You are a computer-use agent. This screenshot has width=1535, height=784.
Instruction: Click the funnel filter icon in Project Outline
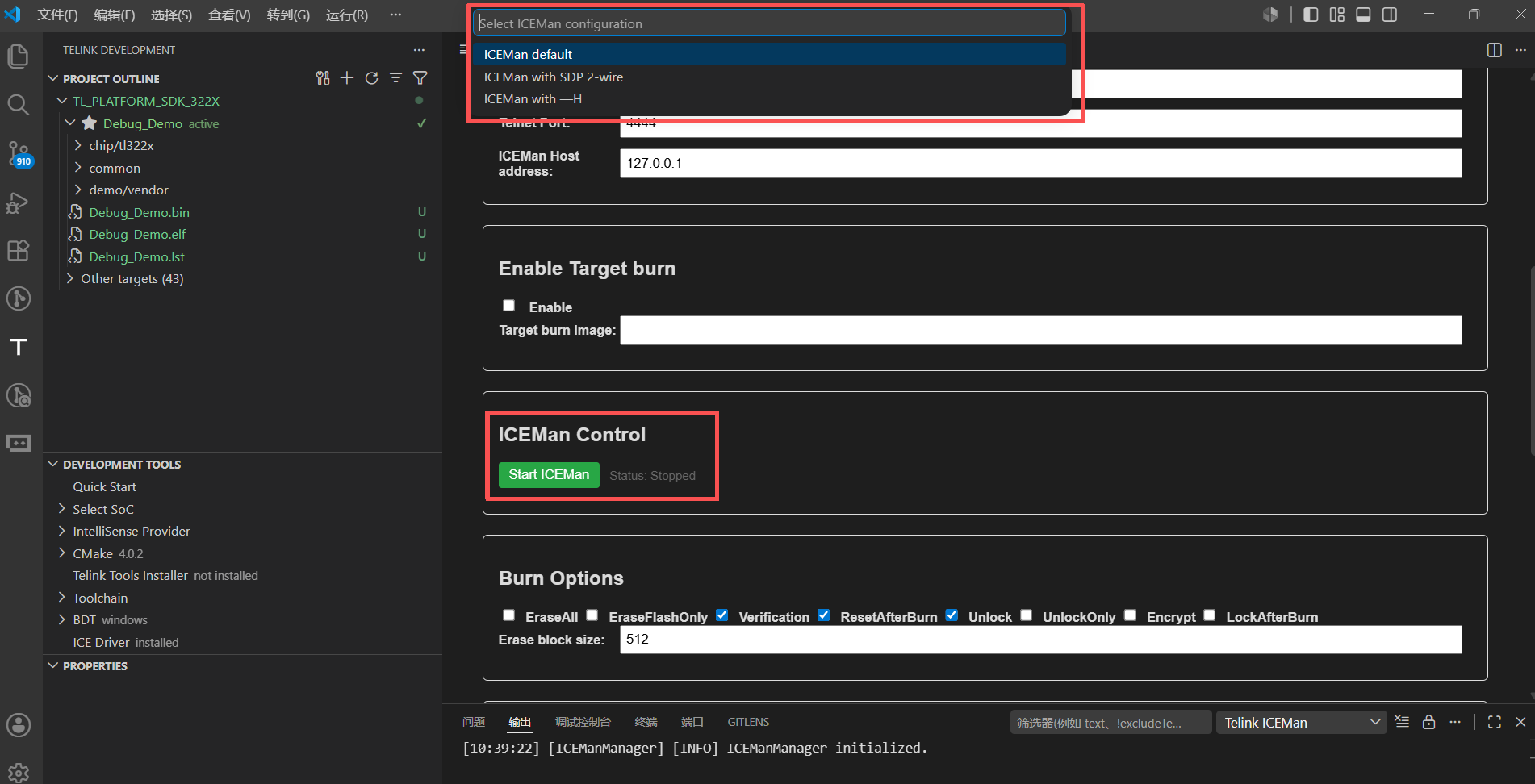click(420, 78)
